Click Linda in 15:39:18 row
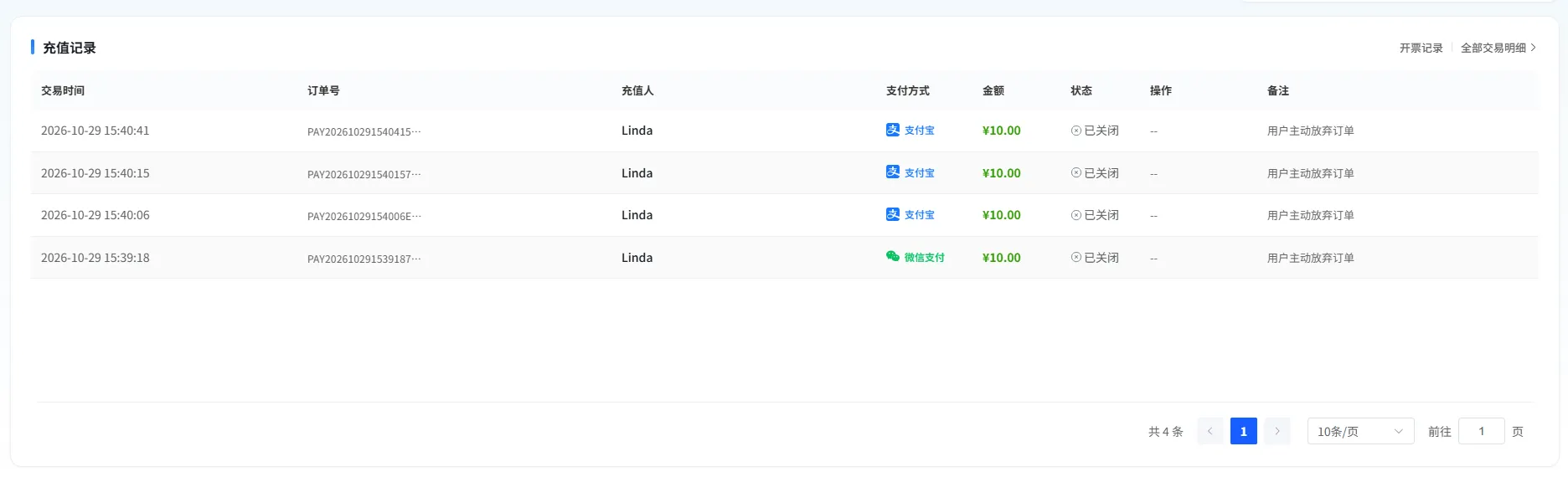Viewport: 1568px width, 477px height. click(637, 258)
